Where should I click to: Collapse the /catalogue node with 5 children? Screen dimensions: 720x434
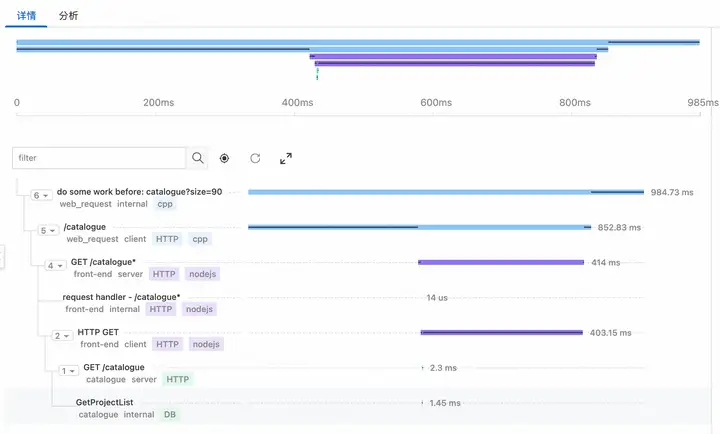click(49, 230)
